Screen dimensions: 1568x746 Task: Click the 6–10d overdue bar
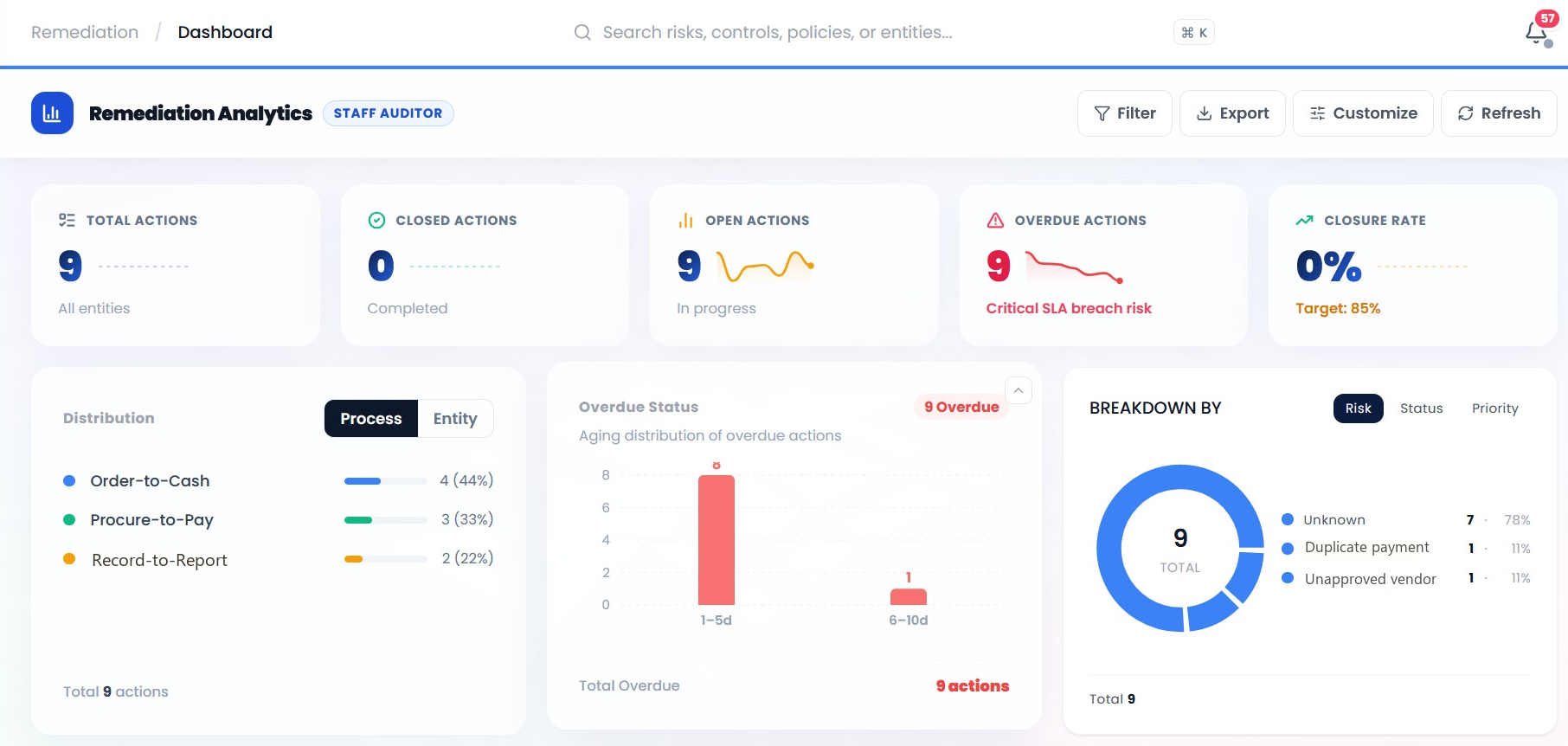click(909, 596)
